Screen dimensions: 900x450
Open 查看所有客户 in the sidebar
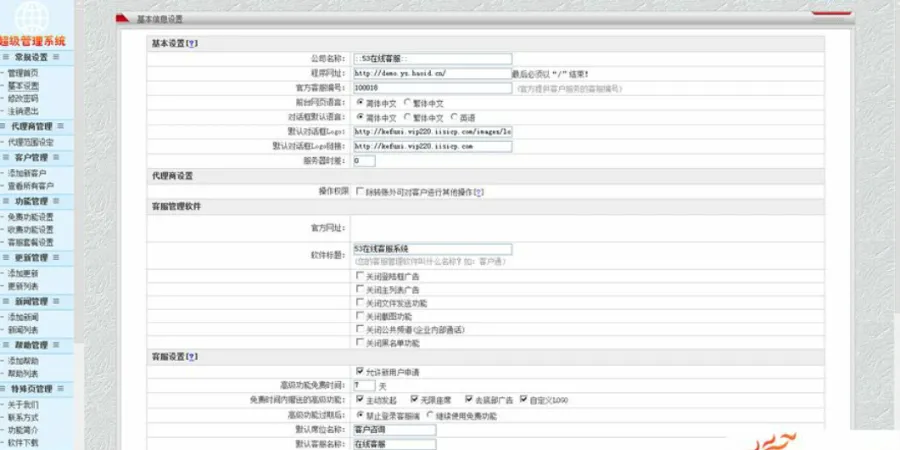[x=30, y=186]
